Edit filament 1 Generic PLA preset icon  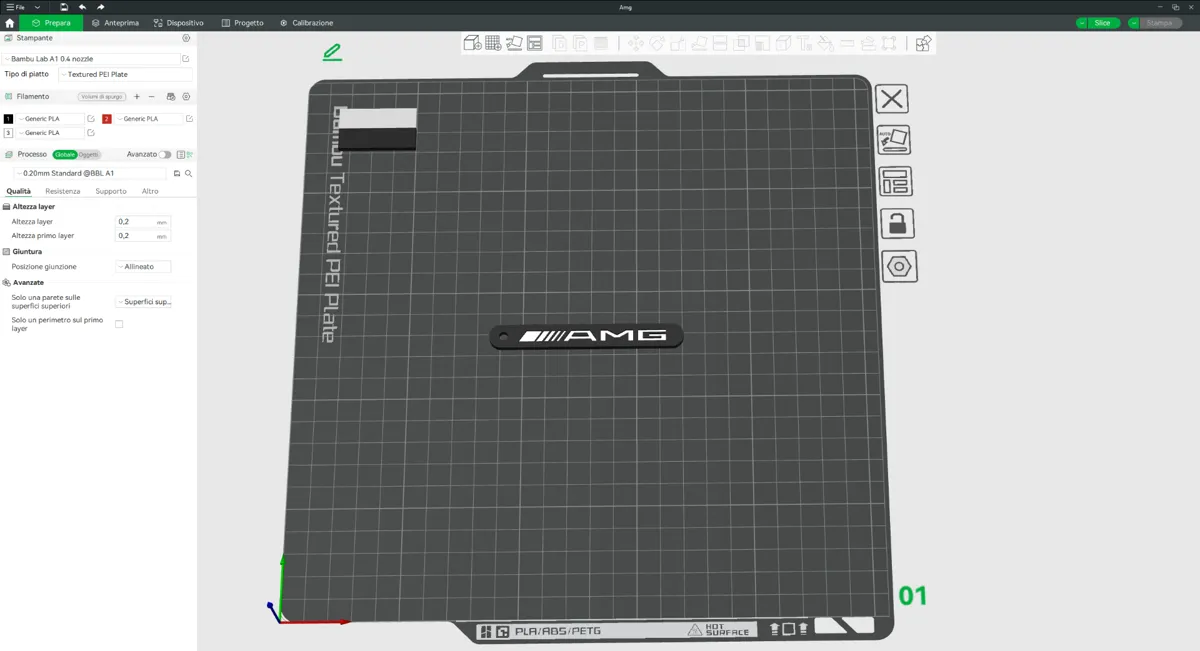pyautogui.click(x=91, y=119)
